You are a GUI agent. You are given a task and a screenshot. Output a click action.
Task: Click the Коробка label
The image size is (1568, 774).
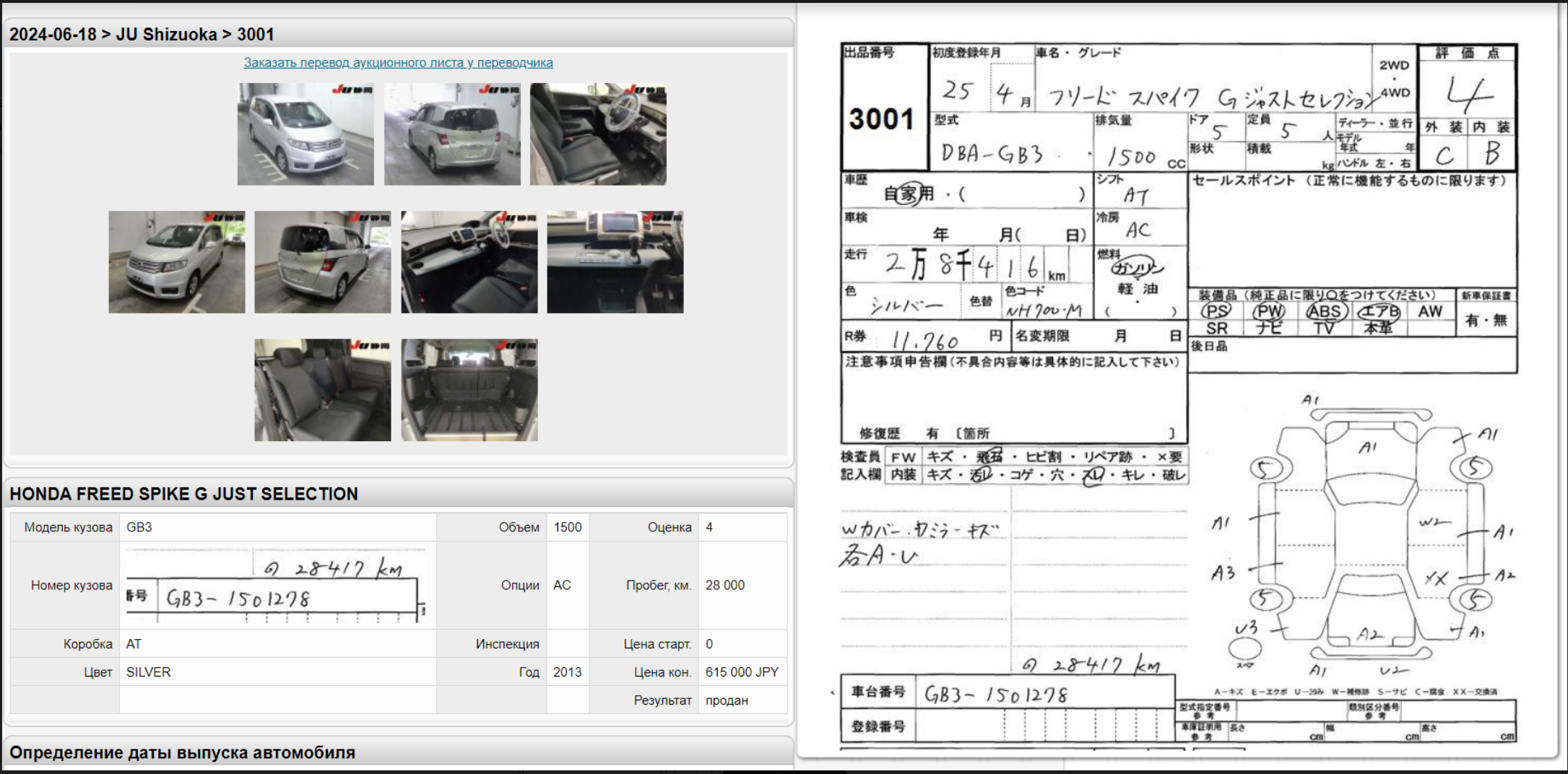(x=88, y=643)
